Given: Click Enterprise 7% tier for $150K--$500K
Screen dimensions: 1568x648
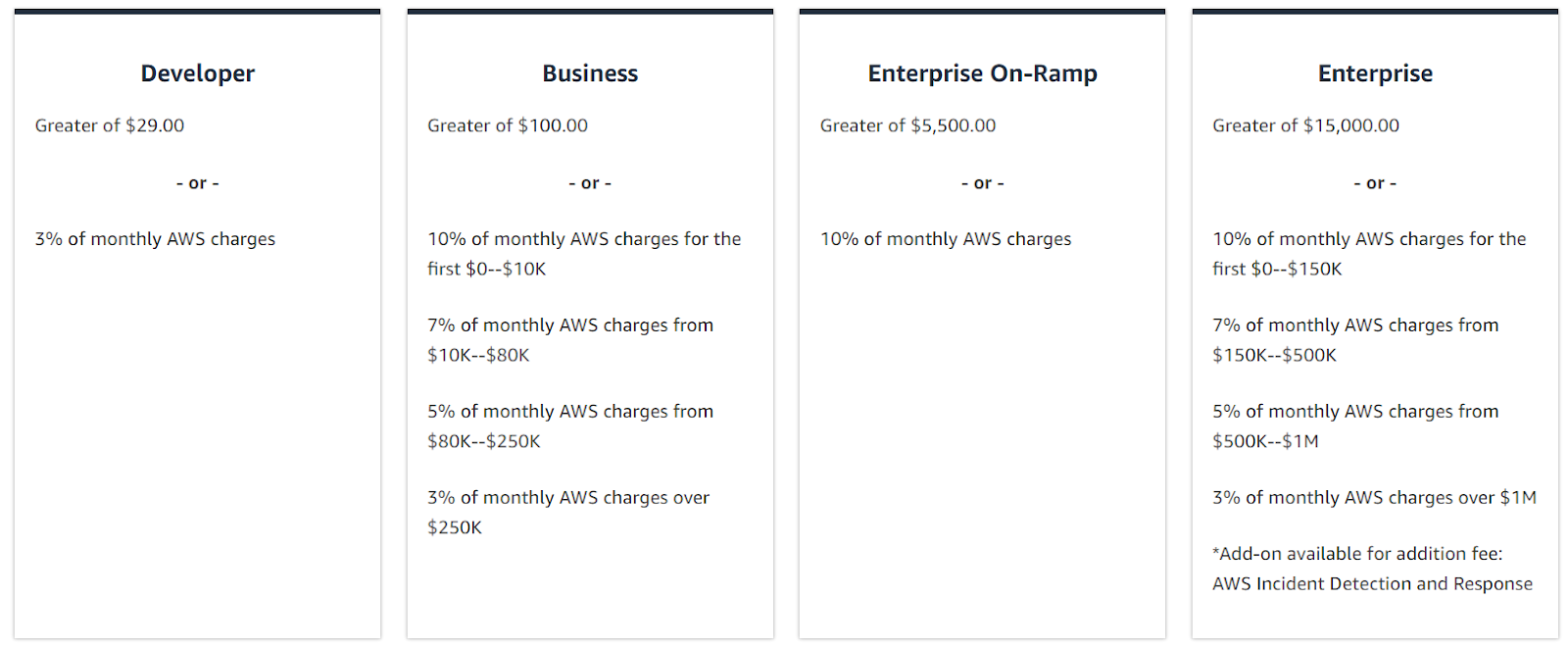Looking at the screenshot, I should tap(1355, 340).
